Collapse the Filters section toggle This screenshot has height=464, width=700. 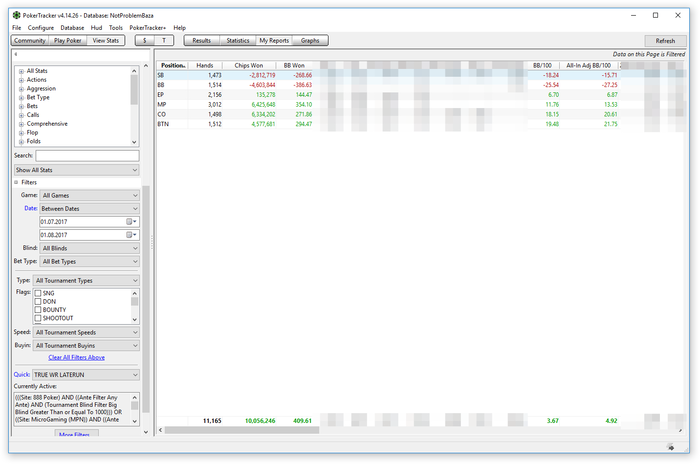17,182
